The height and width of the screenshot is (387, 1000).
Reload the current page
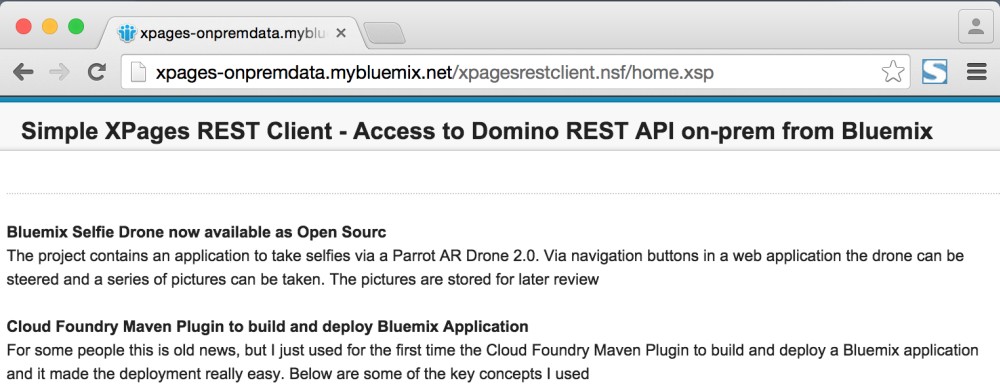click(x=96, y=72)
